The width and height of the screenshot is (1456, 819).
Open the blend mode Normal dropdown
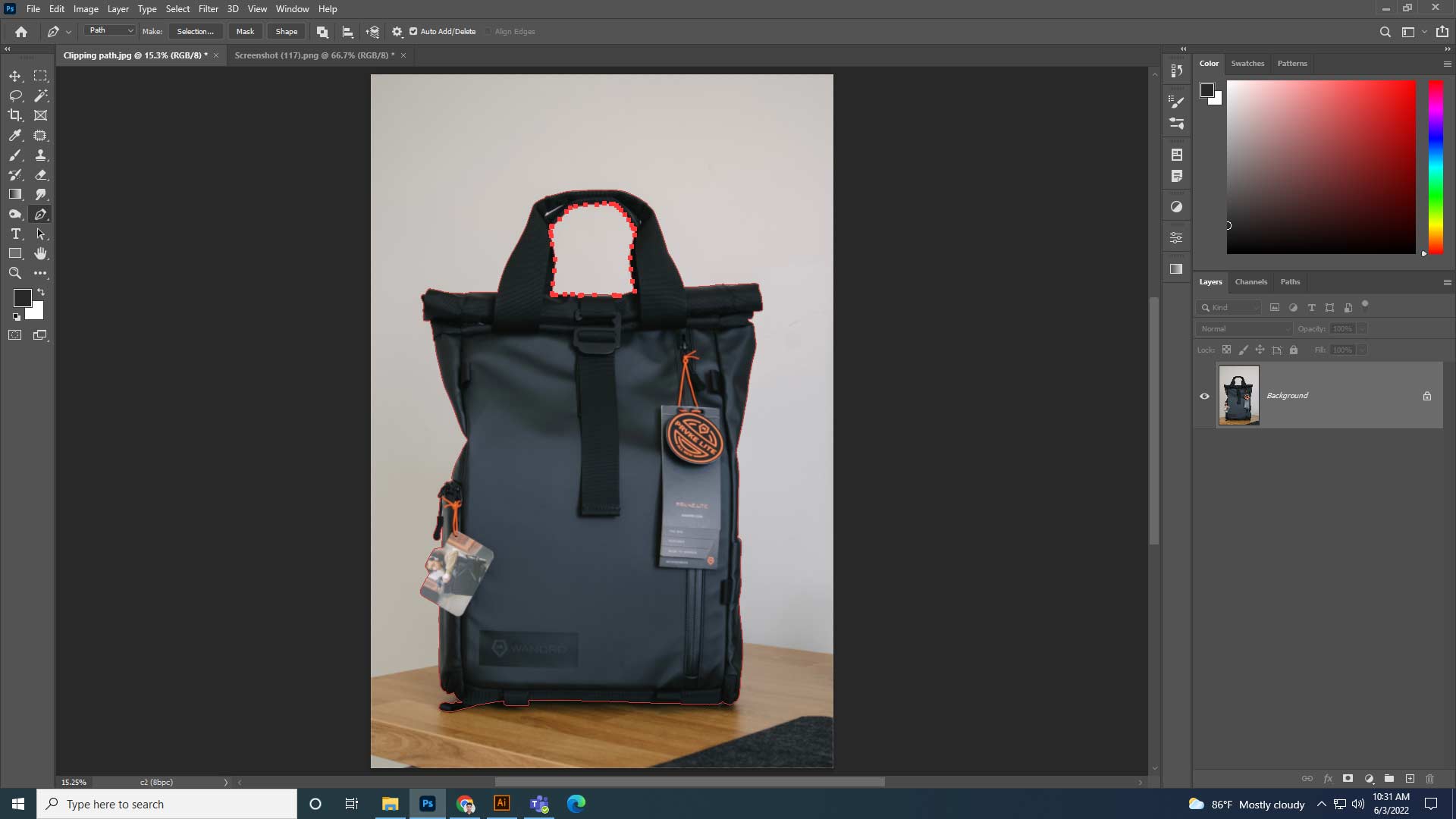[1244, 328]
